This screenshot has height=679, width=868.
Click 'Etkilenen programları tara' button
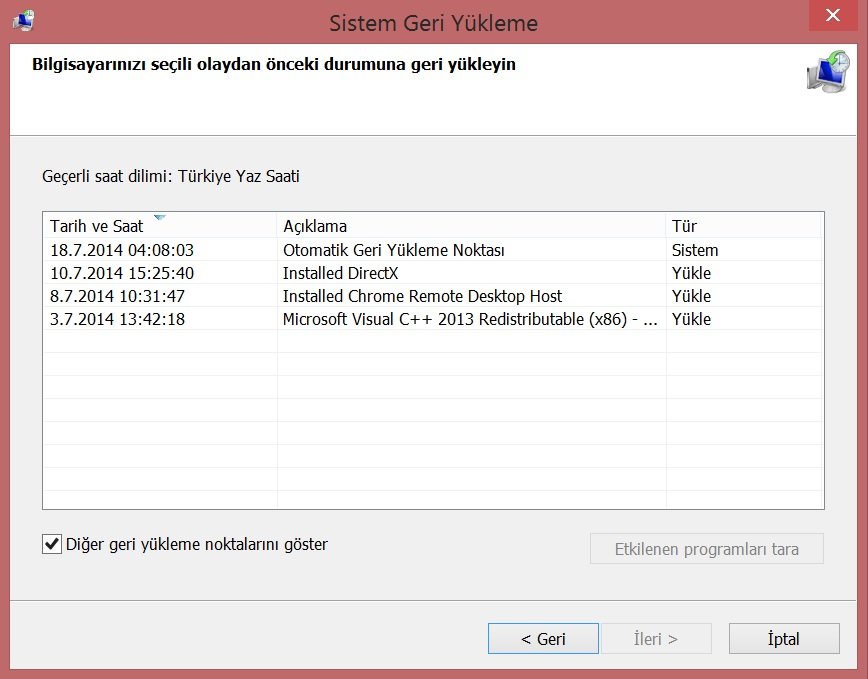pos(706,549)
